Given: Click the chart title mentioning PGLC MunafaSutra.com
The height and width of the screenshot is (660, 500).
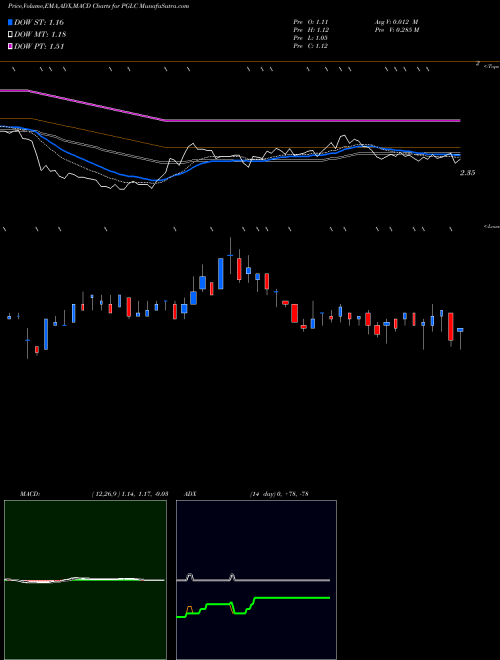Looking at the screenshot, I should pyautogui.click(x=98, y=6).
